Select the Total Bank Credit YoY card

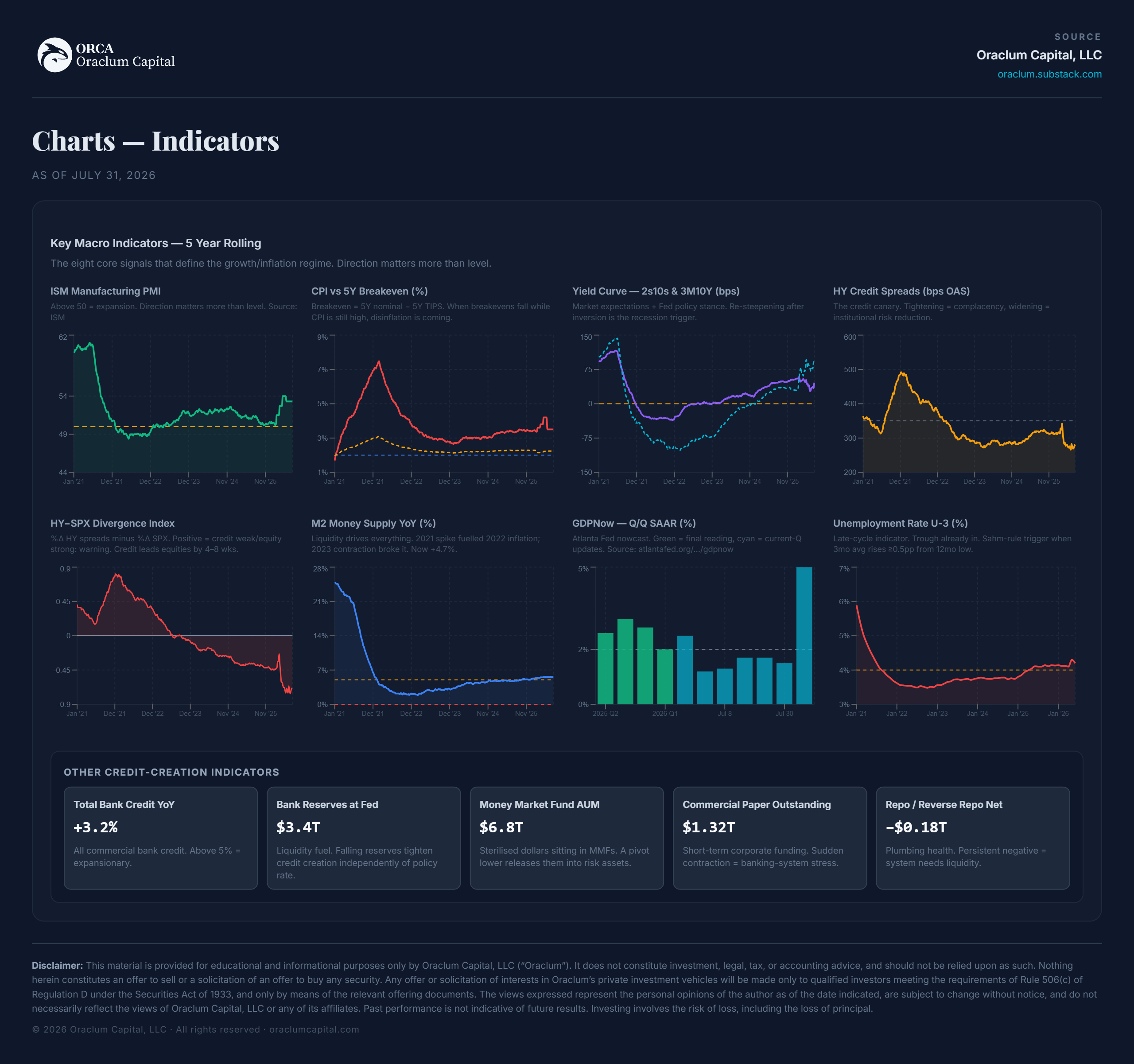[x=161, y=838]
